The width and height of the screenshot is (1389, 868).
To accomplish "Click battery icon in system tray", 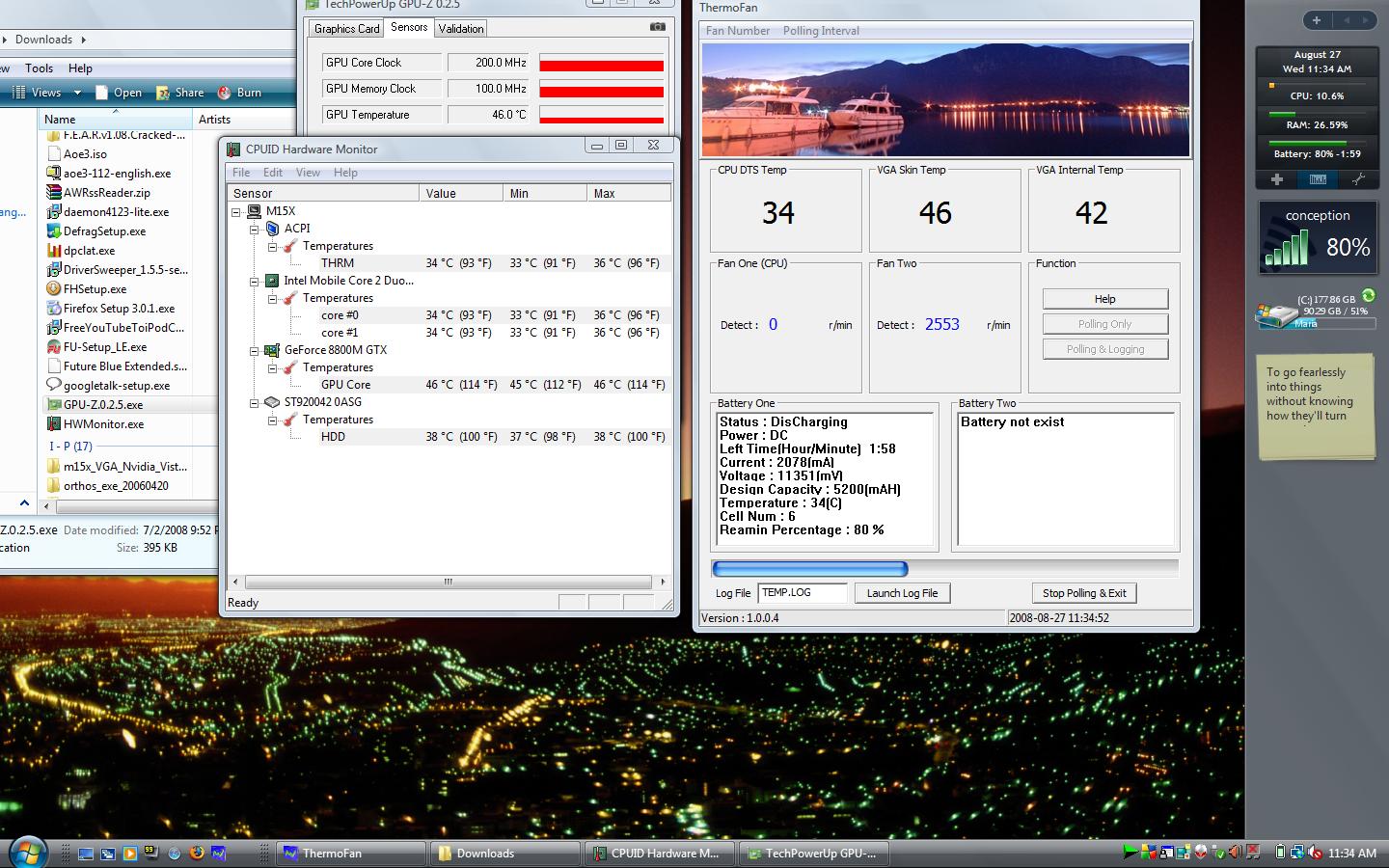I will (x=1280, y=852).
